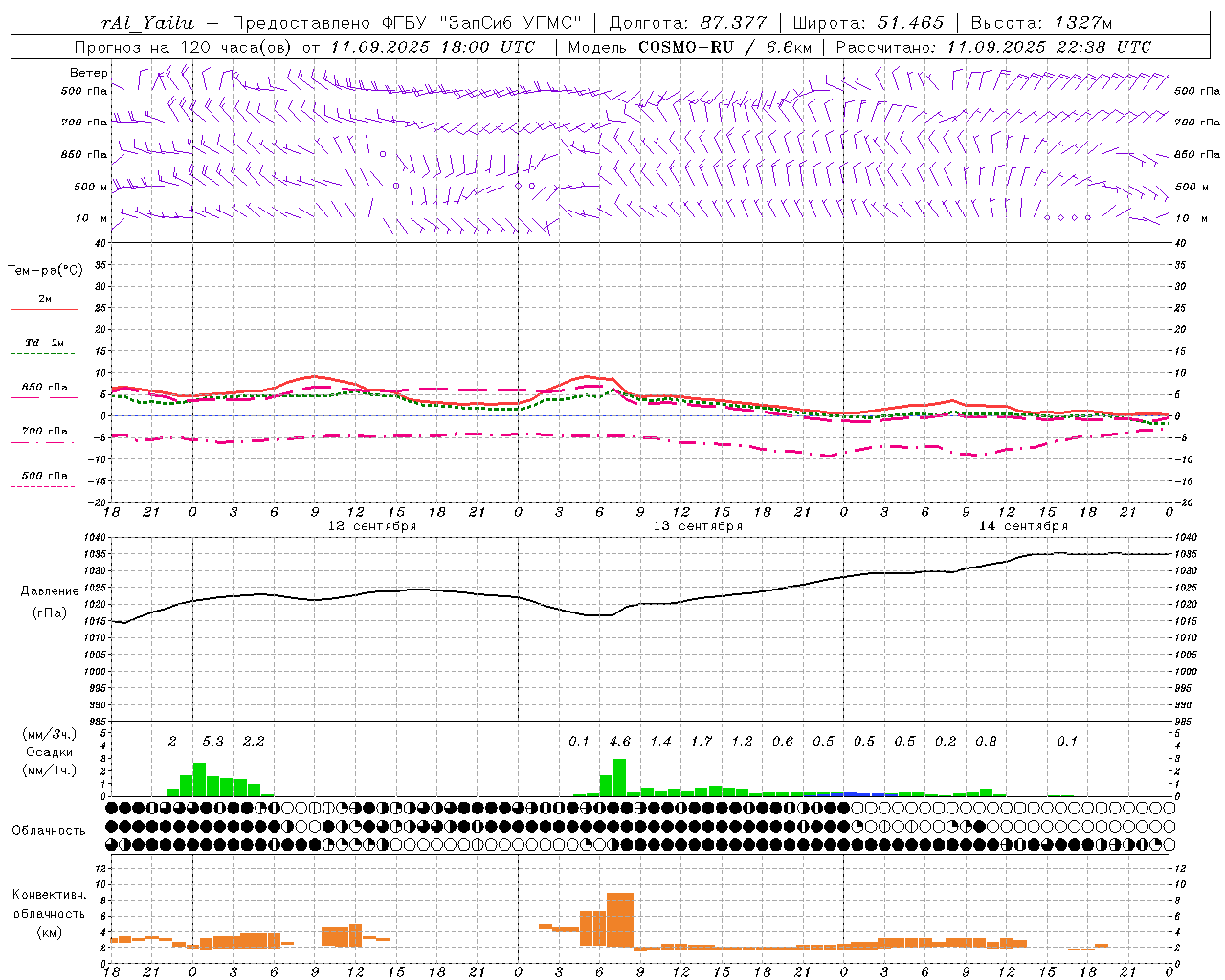Click the 'Td 2м' dew point legend entry
This screenshot has height=980, width=1225.
pos(45,343)
